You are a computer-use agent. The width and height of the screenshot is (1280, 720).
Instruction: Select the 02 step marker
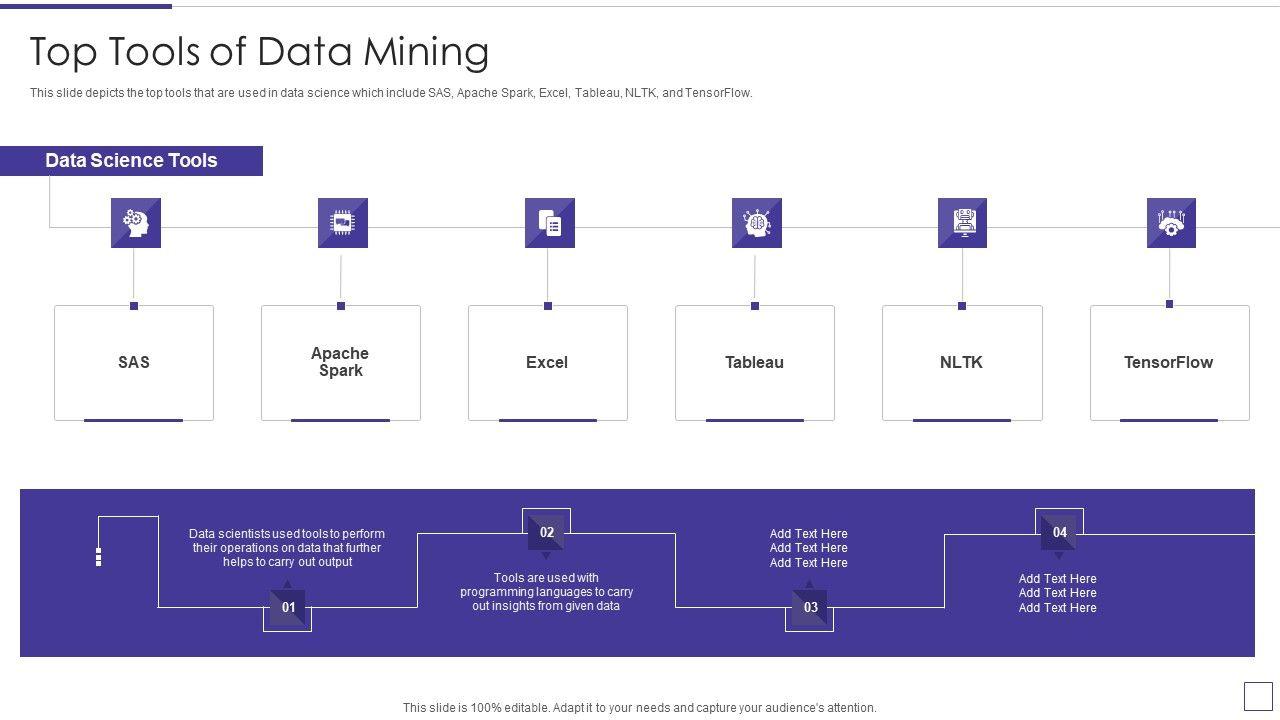tap(546, 532)
